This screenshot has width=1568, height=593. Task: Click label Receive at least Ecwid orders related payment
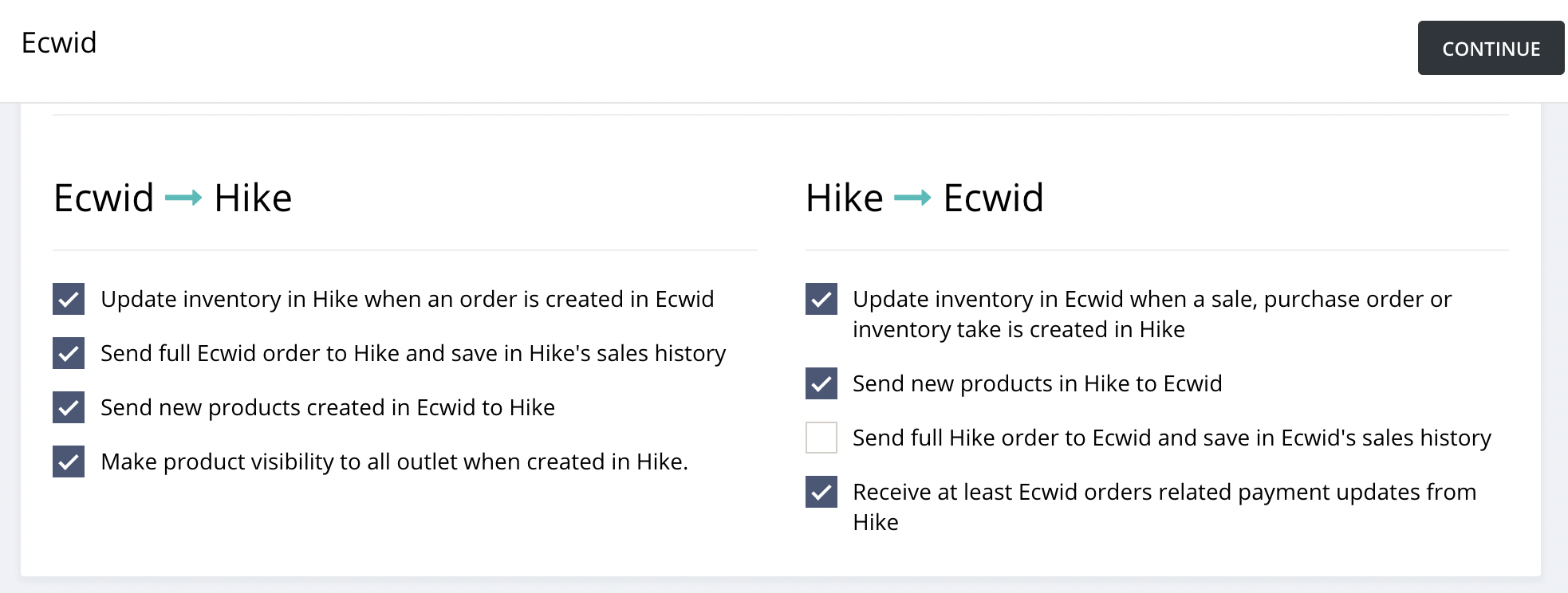tap(1164, 507)
